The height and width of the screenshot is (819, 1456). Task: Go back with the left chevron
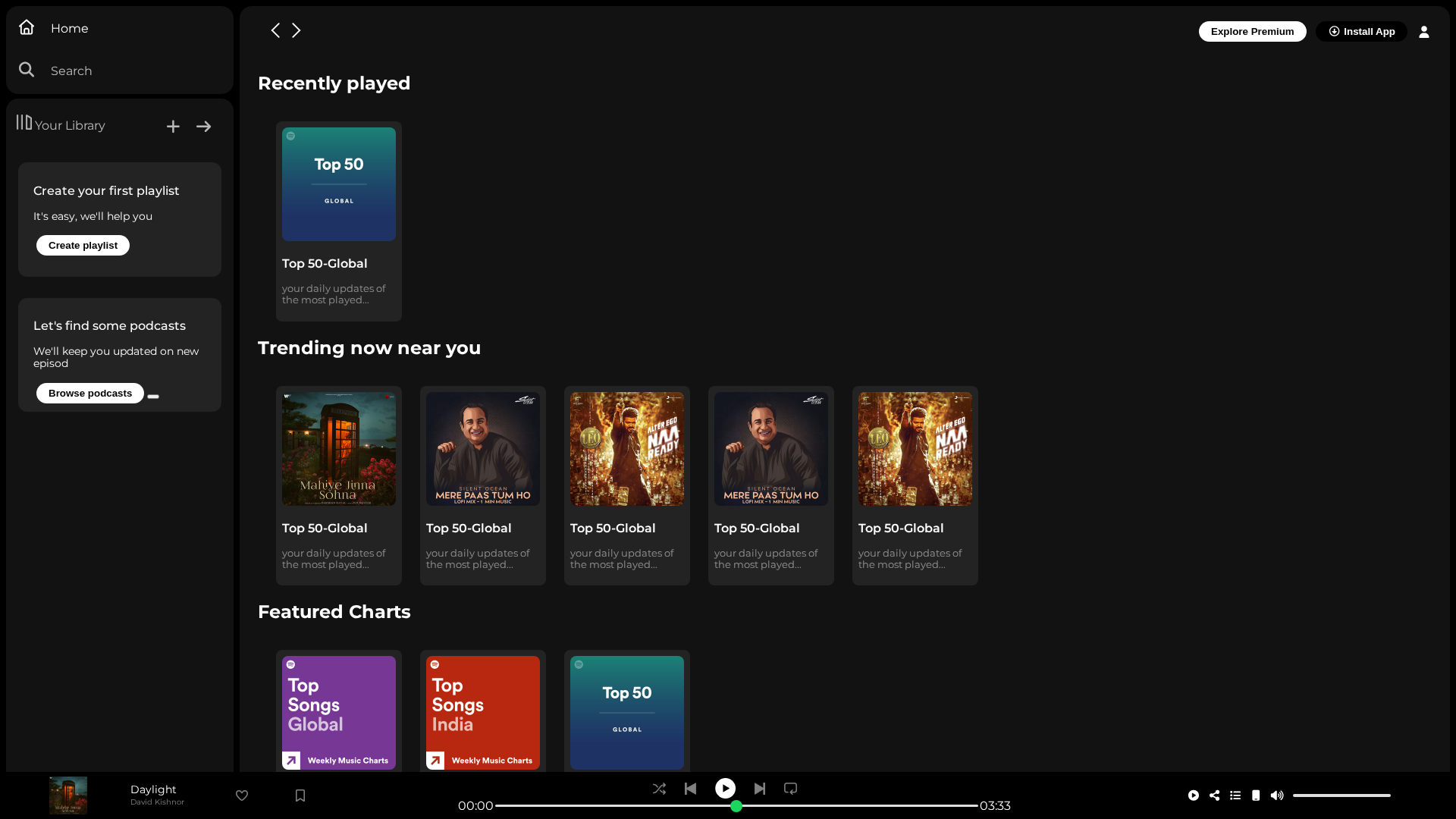point(275,30)
